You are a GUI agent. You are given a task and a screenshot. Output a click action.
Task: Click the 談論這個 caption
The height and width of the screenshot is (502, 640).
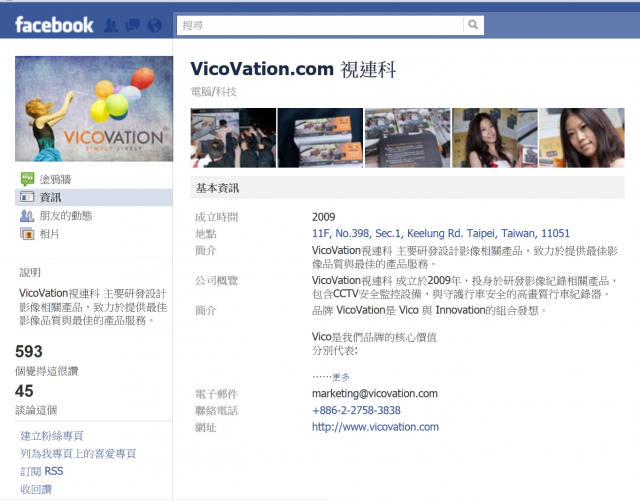[x=36, y=410]
